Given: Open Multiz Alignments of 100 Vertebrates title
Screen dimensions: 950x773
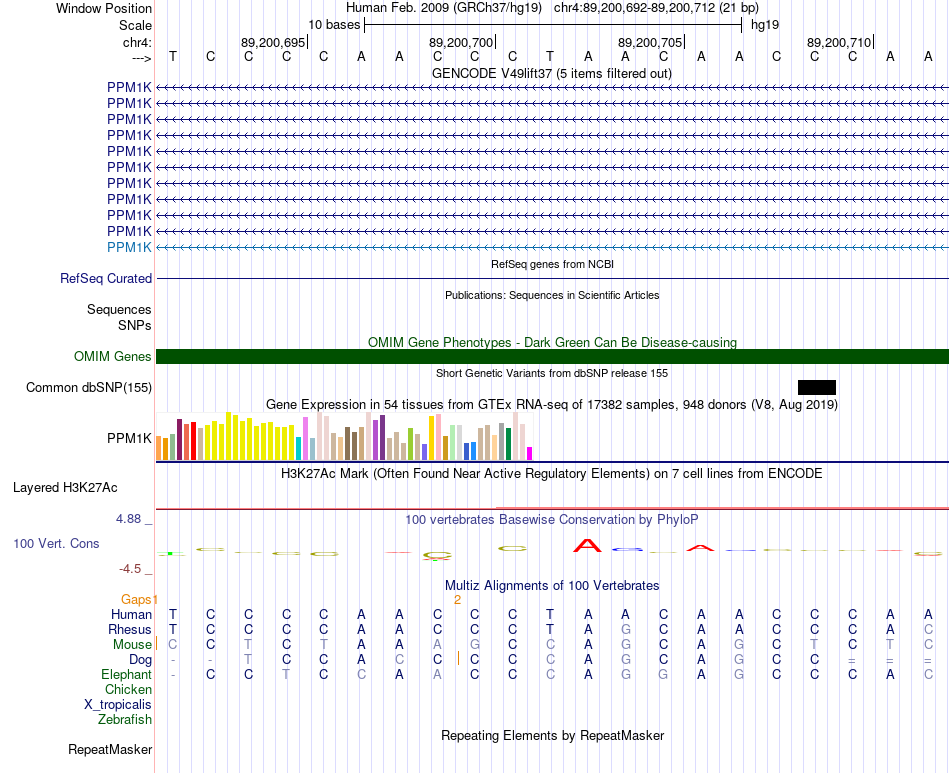Looking at the screenshot, I should click(552, 585).
